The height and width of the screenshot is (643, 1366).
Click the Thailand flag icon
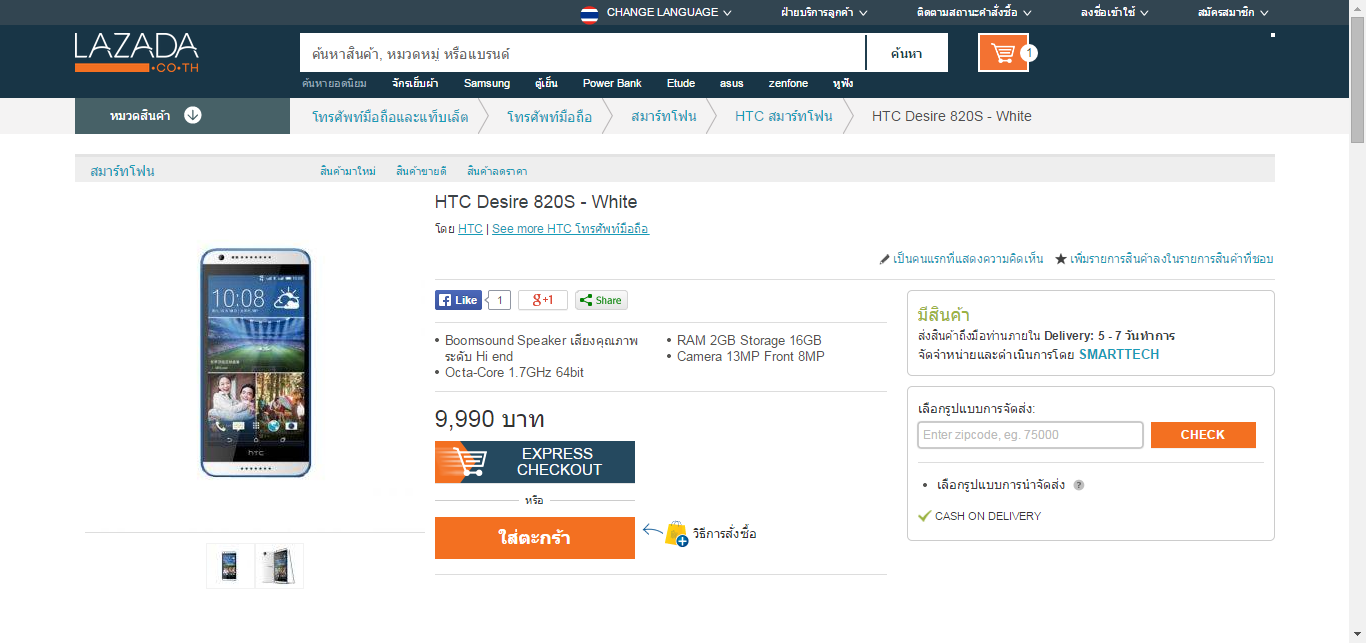coord(589,13)
